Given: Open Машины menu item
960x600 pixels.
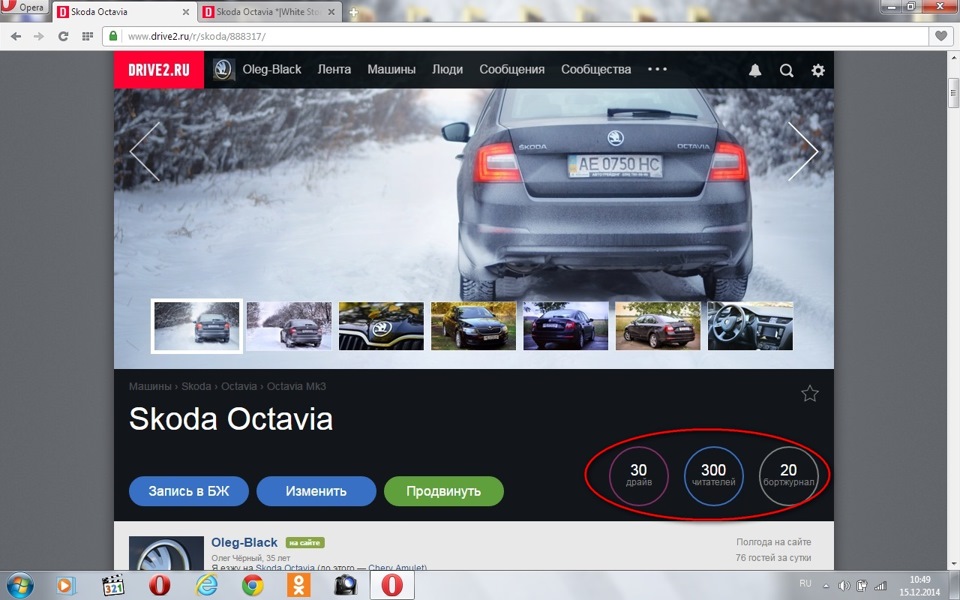Looking at the screenshot, I should tap(391, 69).
